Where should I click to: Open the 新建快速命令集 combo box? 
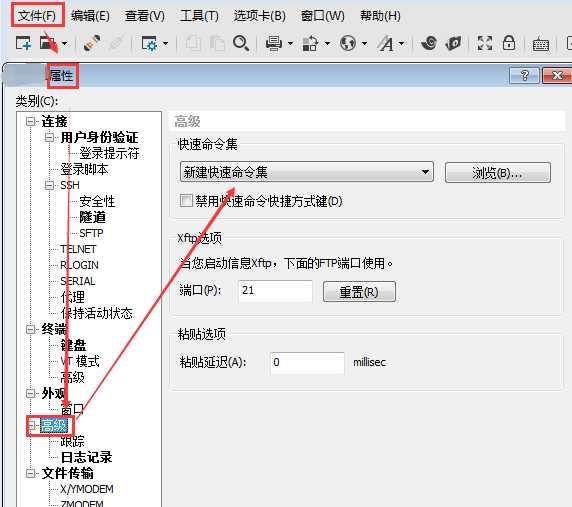pyautogui.click(x=307, y=172)
